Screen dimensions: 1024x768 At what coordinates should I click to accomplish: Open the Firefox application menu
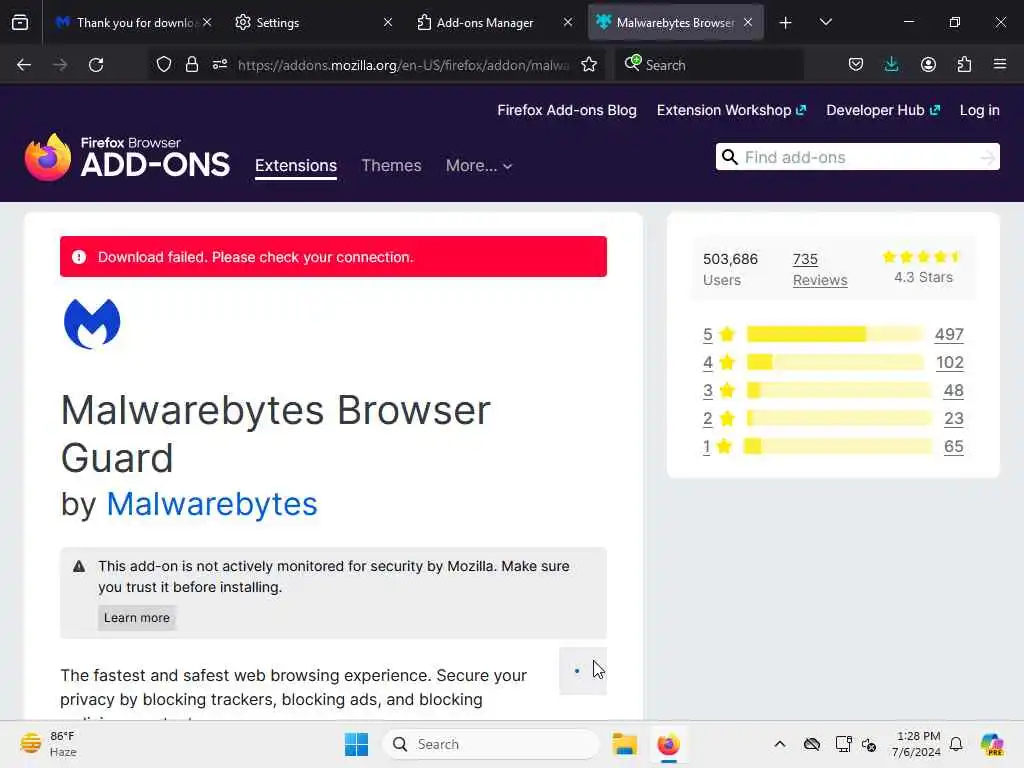1000,64
